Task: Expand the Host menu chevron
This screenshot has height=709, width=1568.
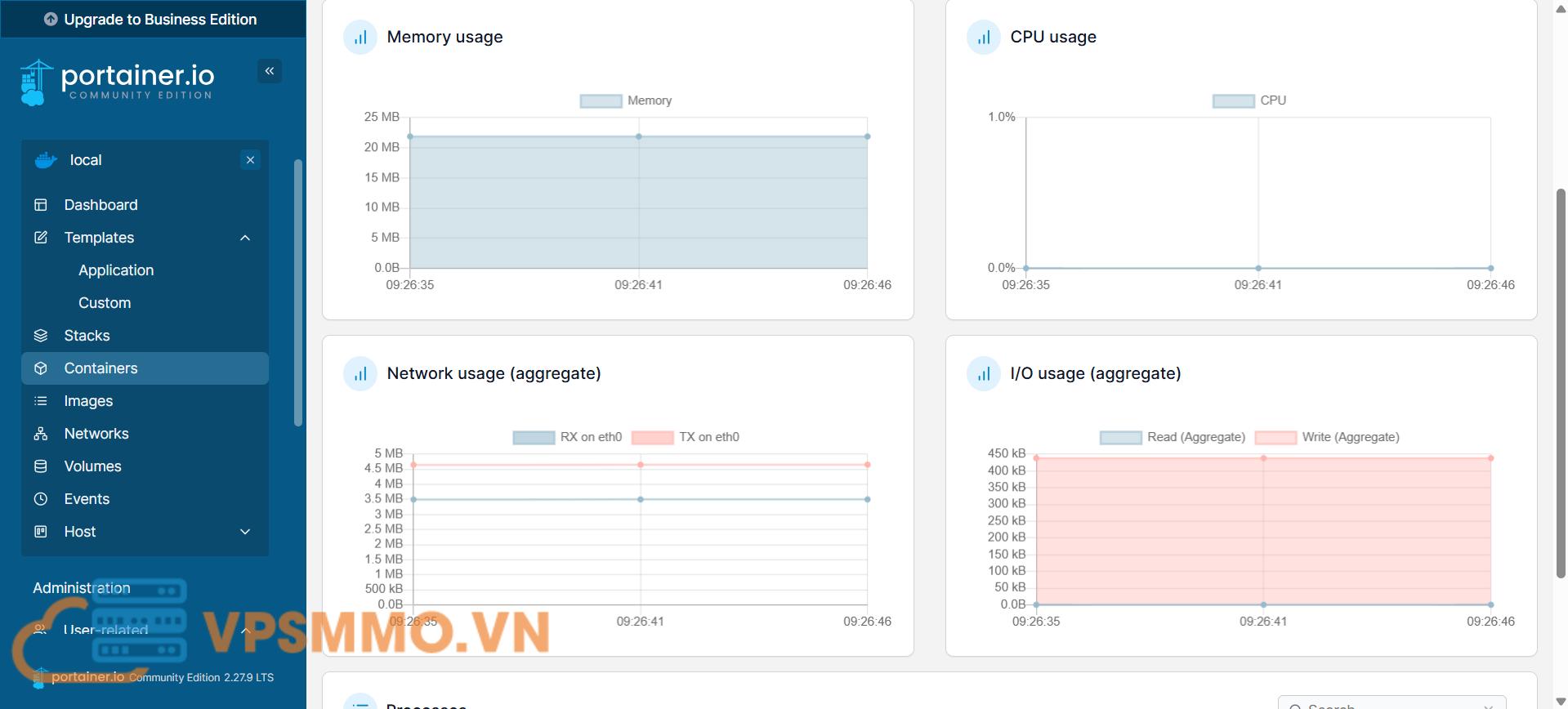Action: pos(245,532)
